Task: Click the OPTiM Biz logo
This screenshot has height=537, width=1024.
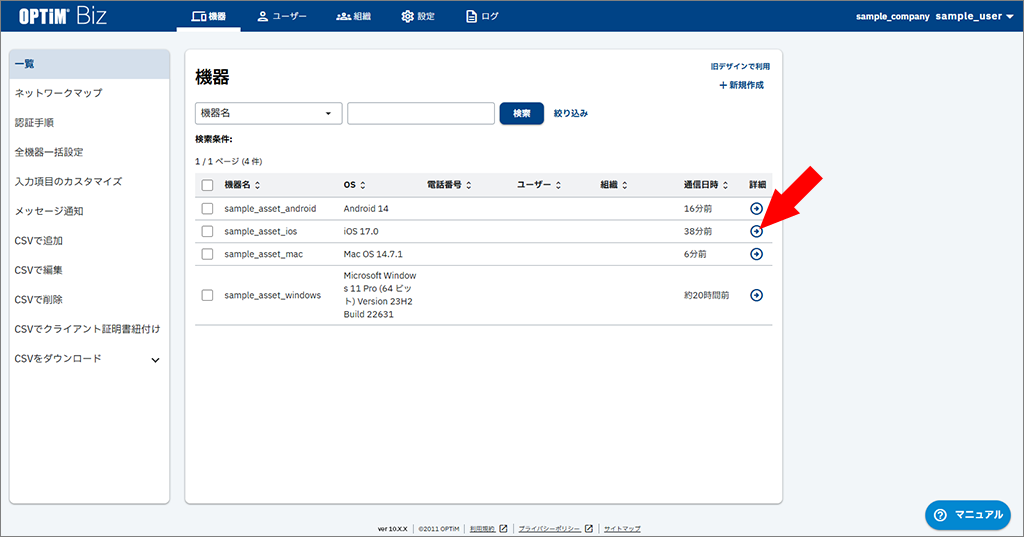Action: (64, 16)
